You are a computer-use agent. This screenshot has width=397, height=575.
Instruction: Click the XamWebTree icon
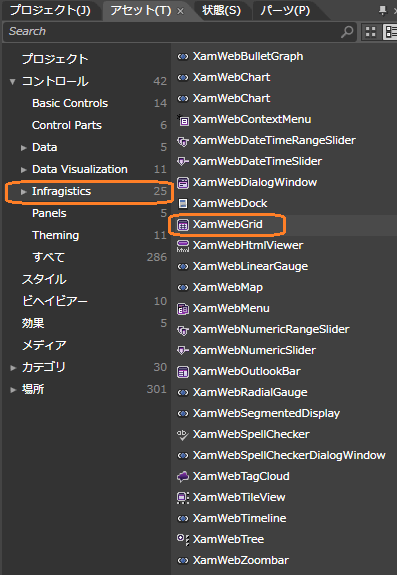click(x=183, y=540)
